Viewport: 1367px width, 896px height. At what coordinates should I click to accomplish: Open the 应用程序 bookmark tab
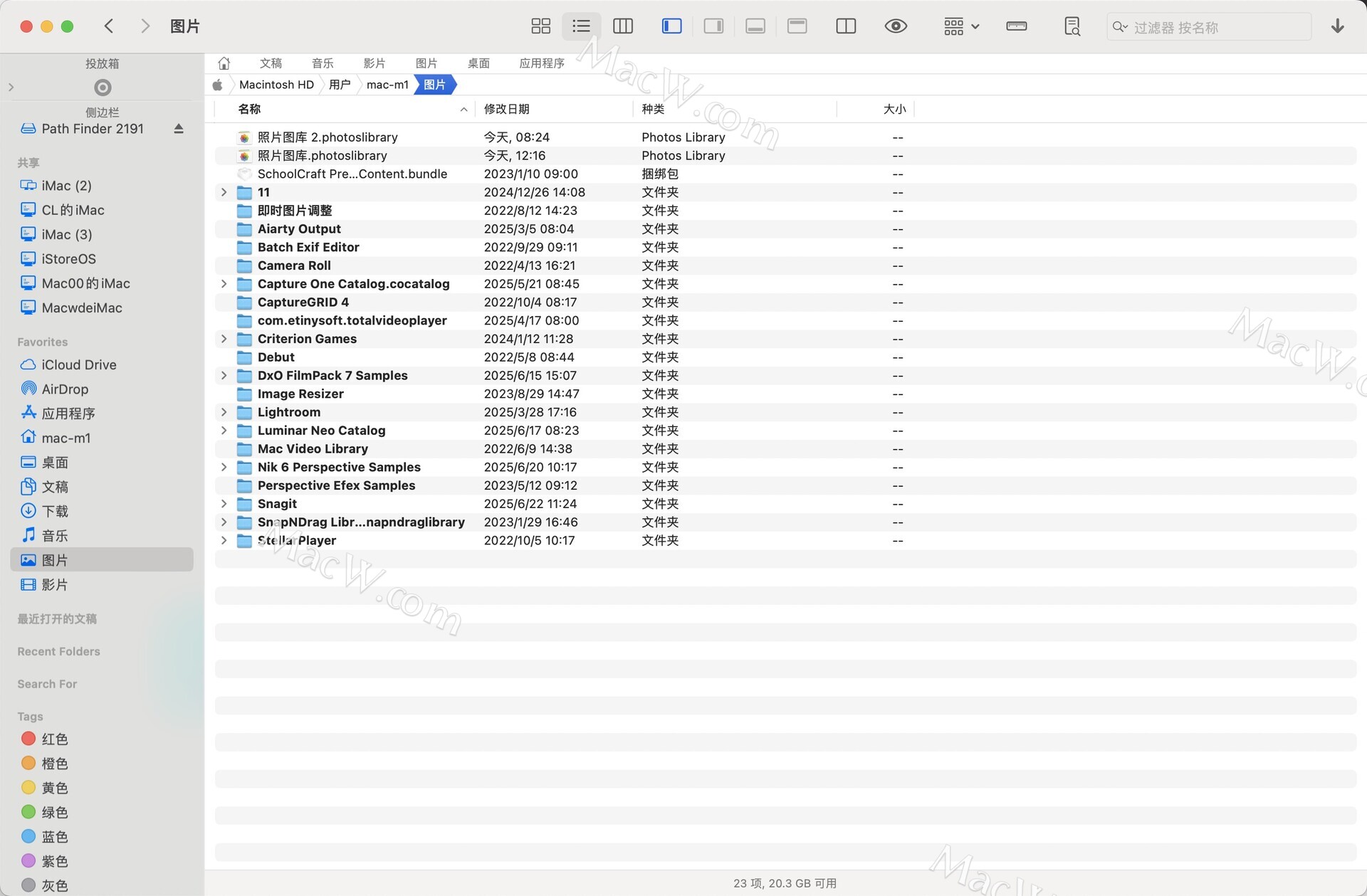[x=542, y=63]
